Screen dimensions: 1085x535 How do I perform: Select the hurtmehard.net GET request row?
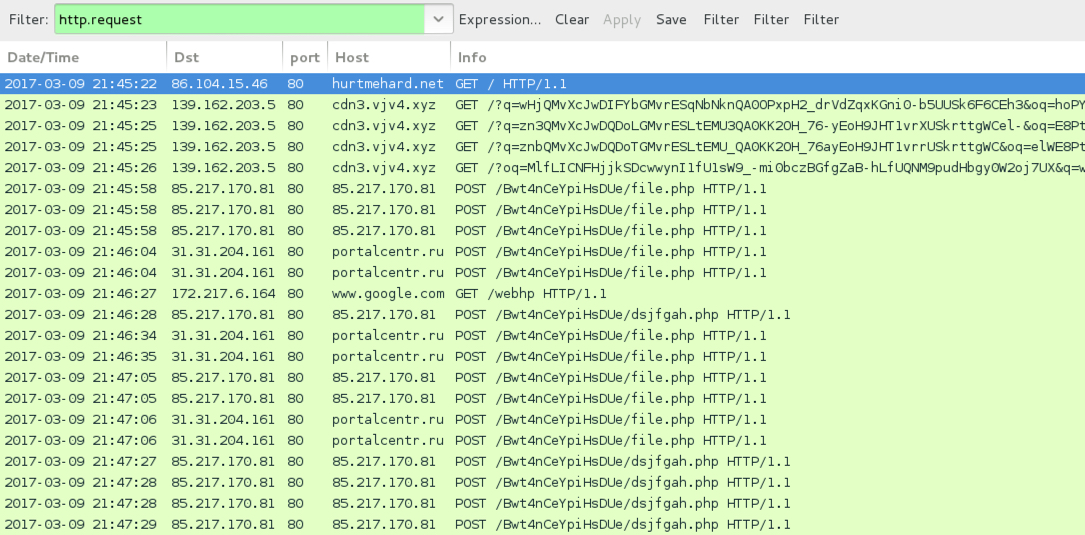pyautogui.click(x=540, y=84)
